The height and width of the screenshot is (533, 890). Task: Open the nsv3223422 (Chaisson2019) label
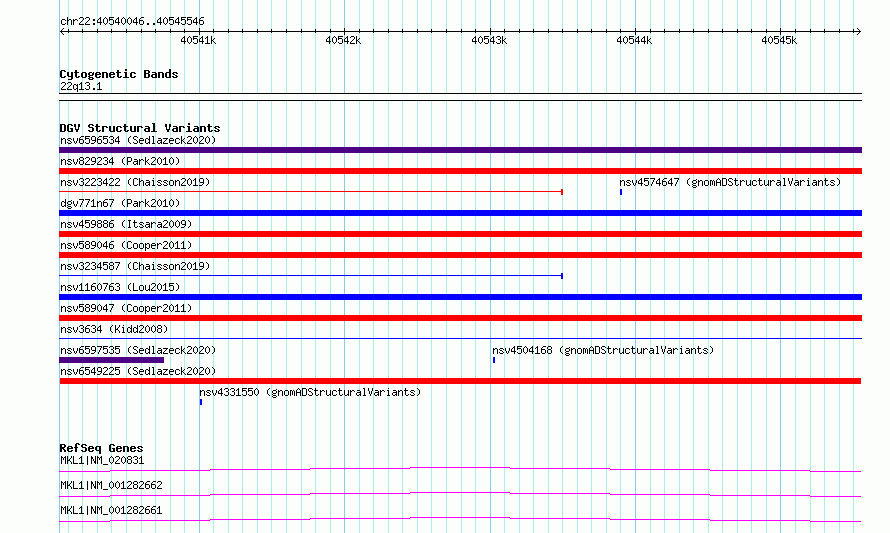(135, 182)
